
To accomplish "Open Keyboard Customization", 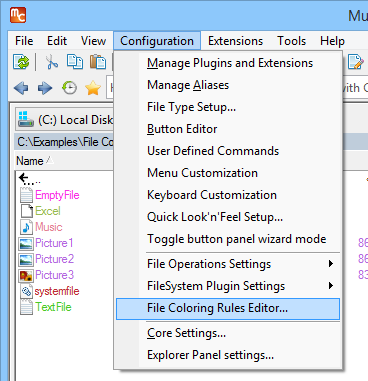I will [x=228, y=195].
